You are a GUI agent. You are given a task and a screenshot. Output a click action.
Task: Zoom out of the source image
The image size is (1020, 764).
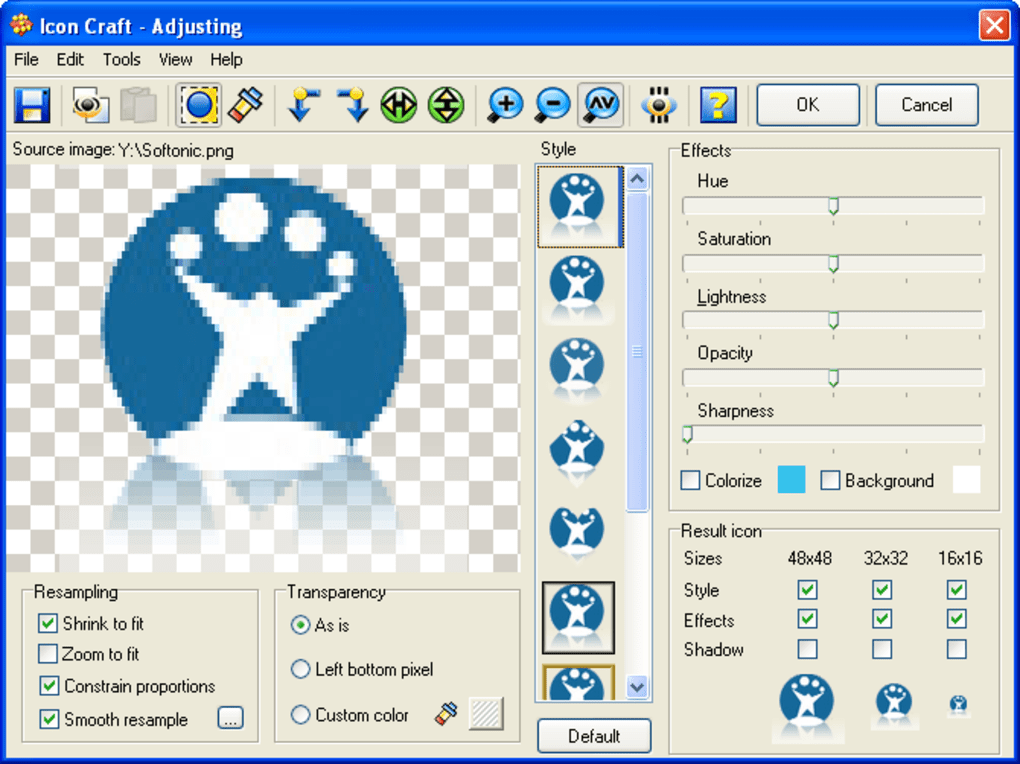(553, 104)
